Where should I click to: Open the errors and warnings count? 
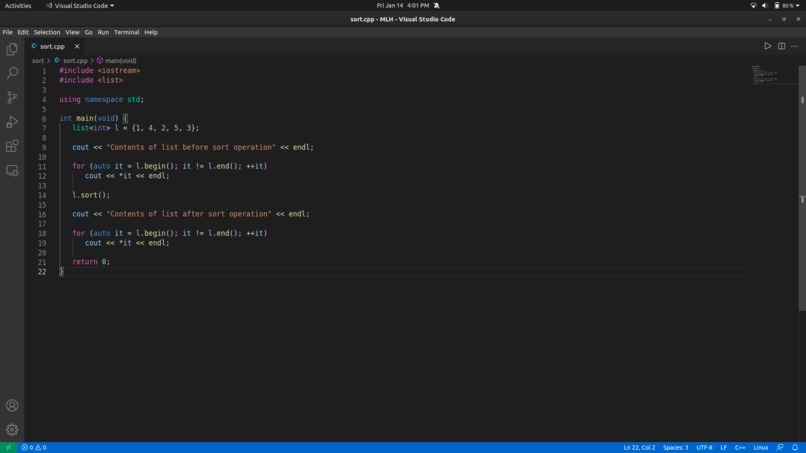coord(34,447)
